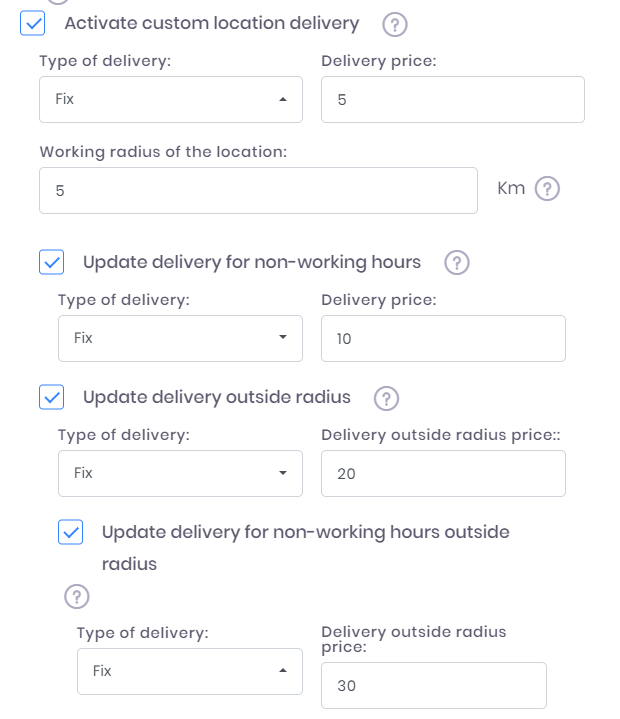The width and height of the screenshot is (620, 719).
Task: Expand the bottom-most Type of delivery dropdown
Action: point(189,671)
